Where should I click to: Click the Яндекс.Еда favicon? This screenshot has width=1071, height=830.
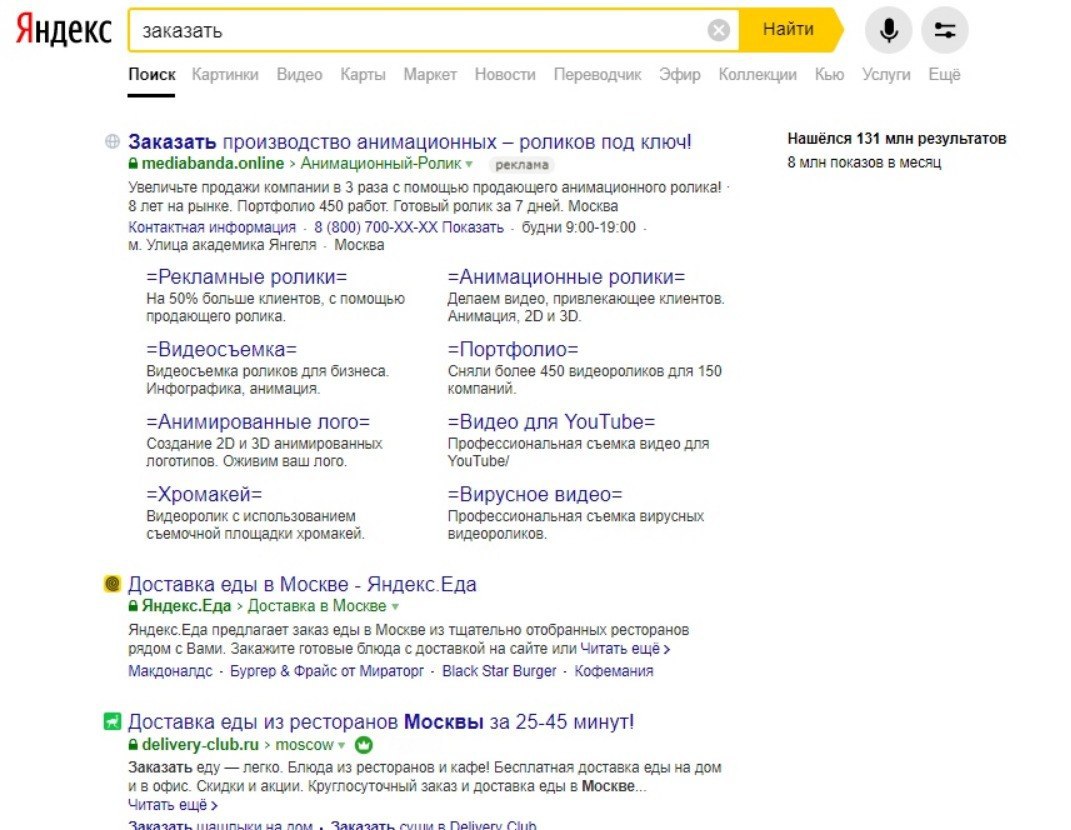(x=112, y=584)
